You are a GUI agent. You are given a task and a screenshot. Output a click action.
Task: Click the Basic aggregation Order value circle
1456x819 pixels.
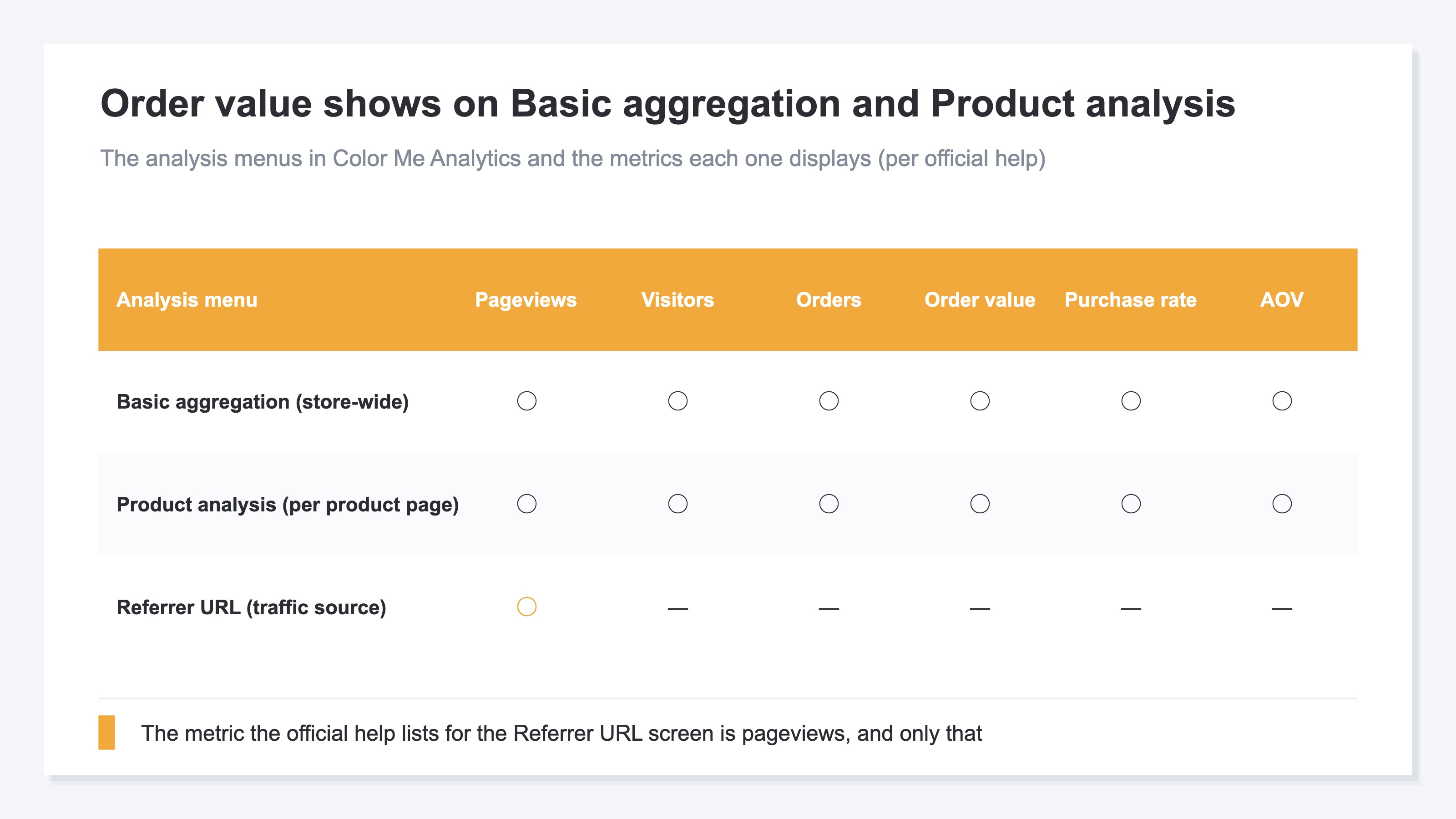click(980, 401)
